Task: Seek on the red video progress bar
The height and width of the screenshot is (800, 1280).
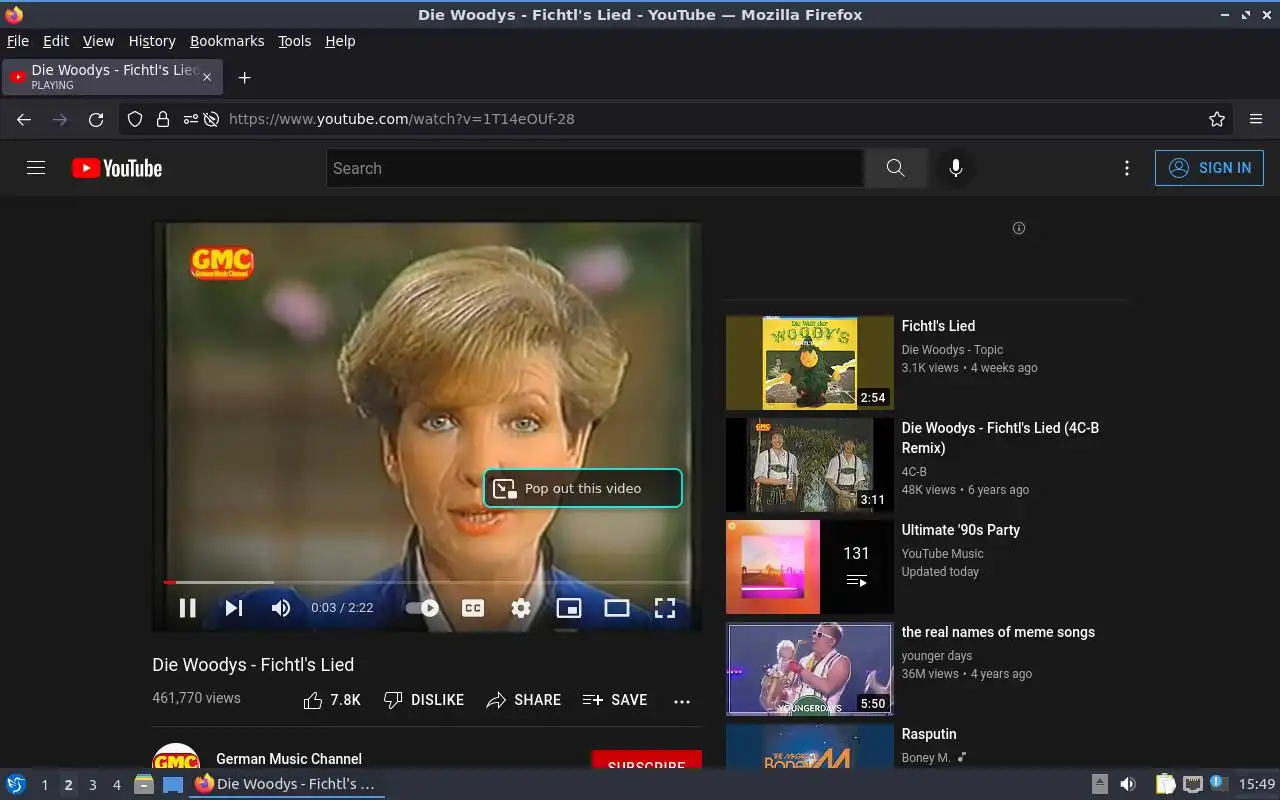Action: 427,582
